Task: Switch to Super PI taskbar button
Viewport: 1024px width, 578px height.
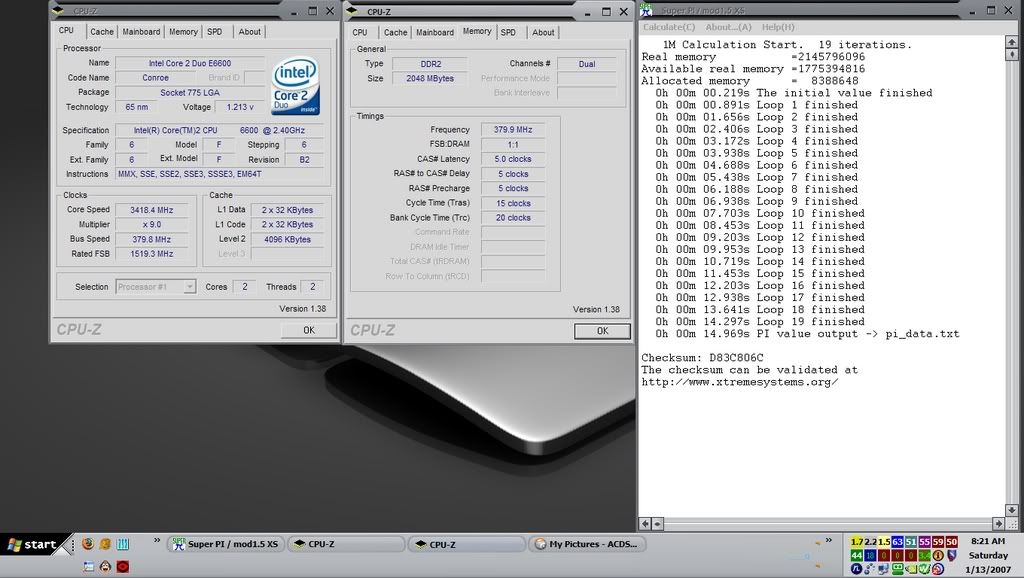Action: [227, 544]
